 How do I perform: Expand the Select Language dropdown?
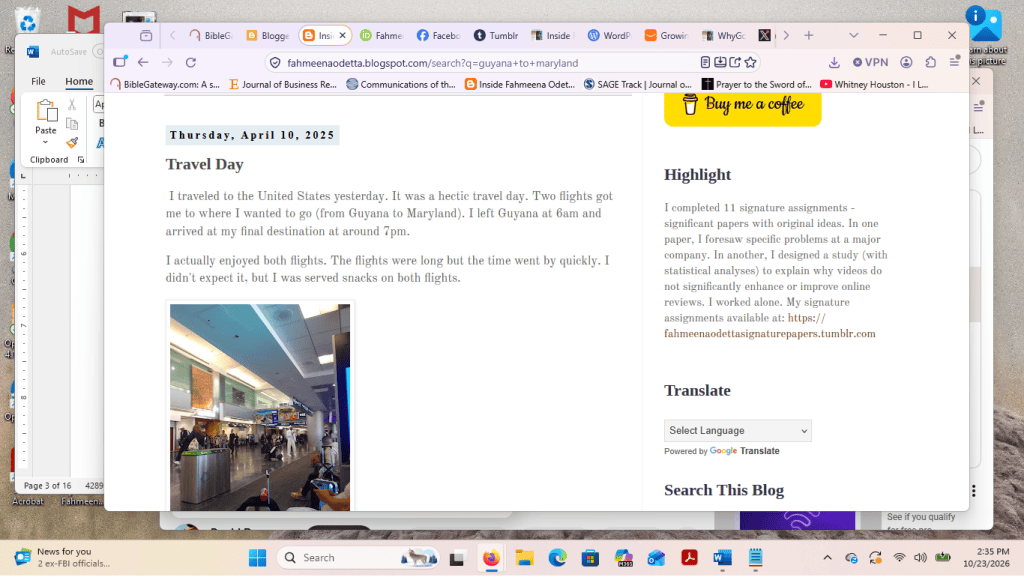click(737, 431)
